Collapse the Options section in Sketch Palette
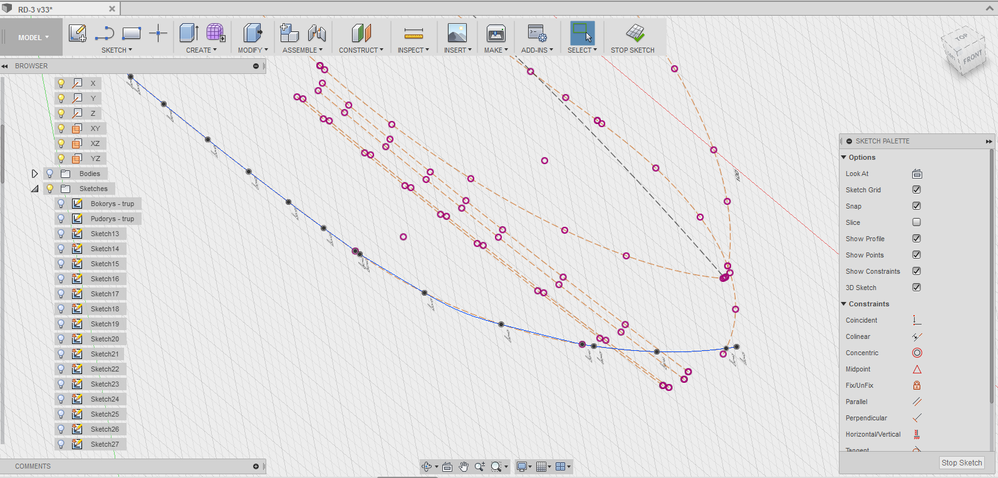This screenshot has height=478, width=998. click(x=844, y=157)
